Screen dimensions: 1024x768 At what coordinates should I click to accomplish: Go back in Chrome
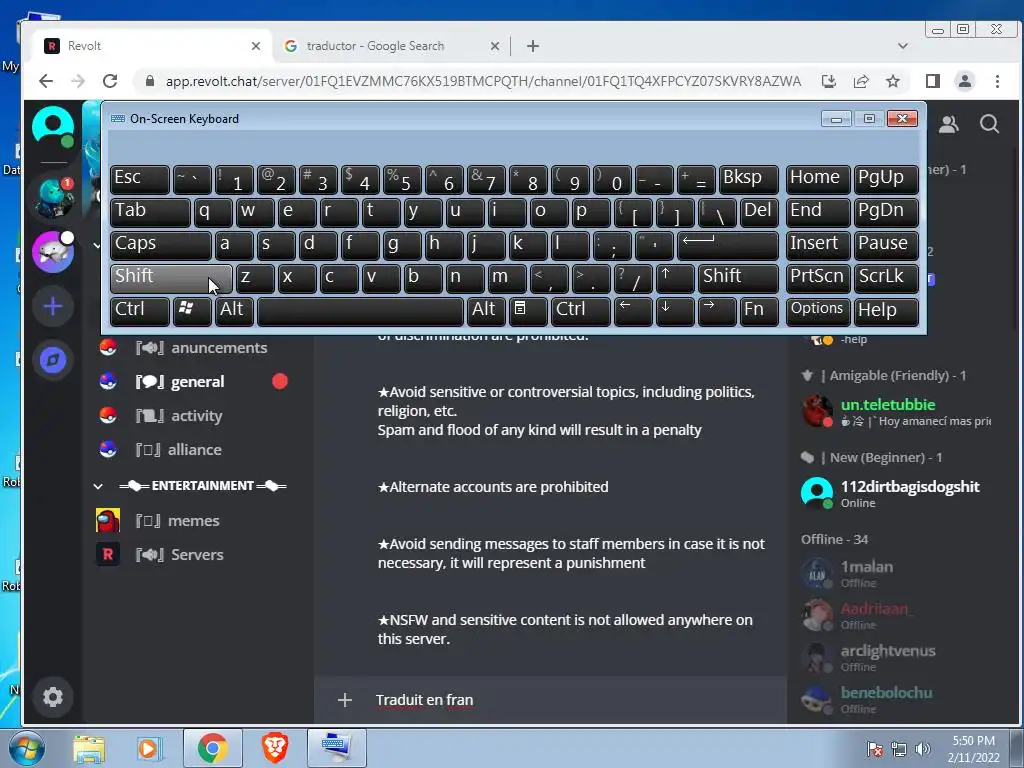[46, 81]
